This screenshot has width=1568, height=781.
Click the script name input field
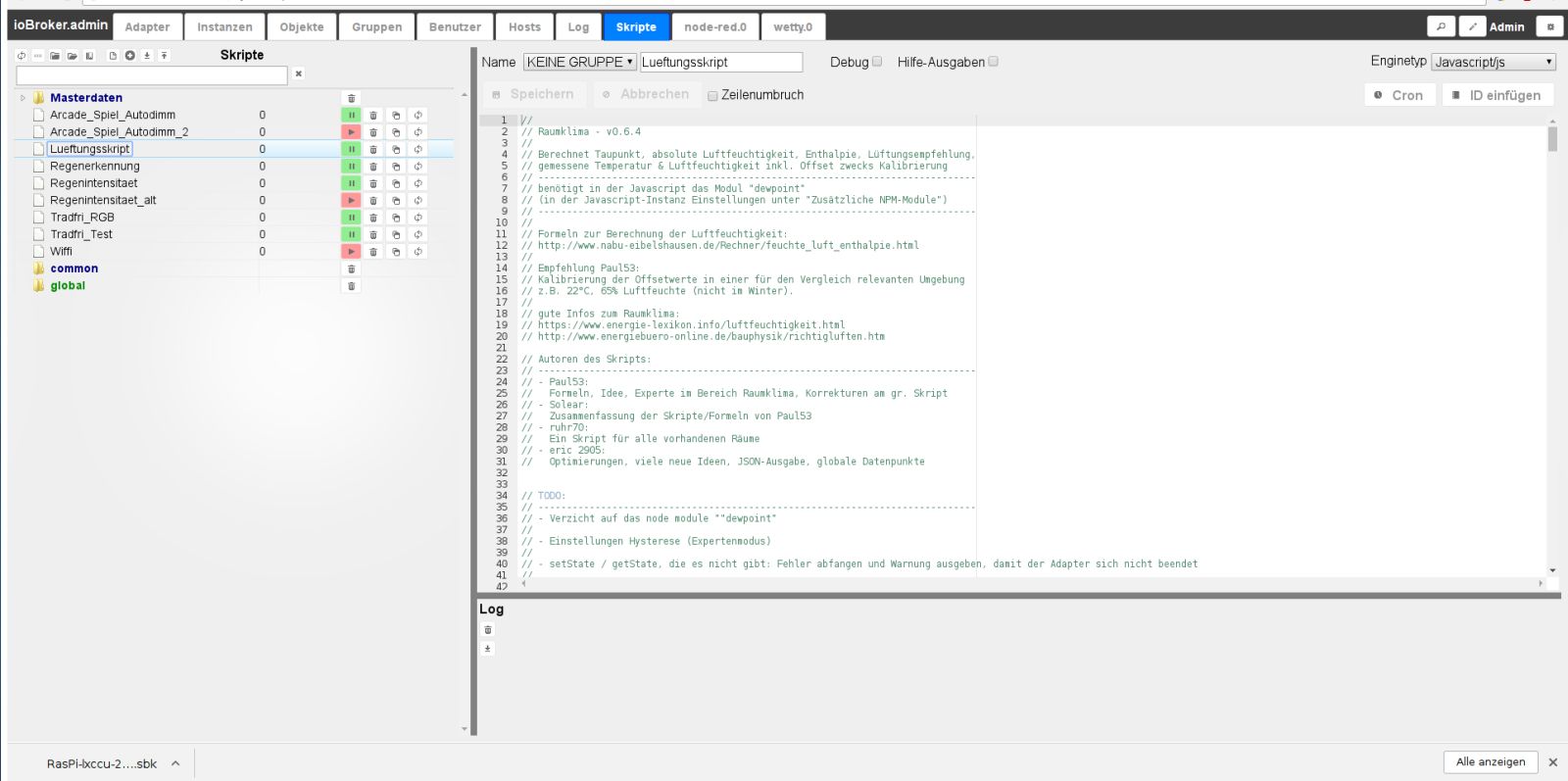tap(721, 62)
